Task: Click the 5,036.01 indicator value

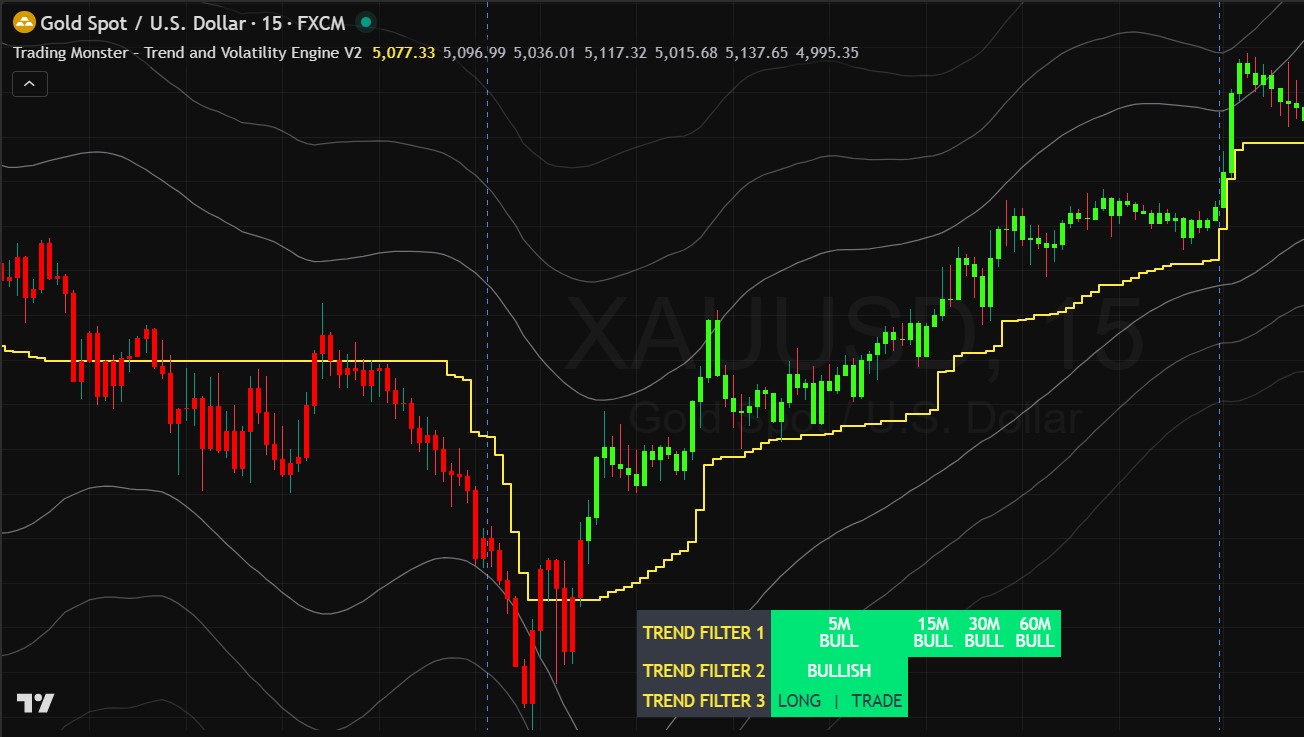Action: [x=545, y=52]
